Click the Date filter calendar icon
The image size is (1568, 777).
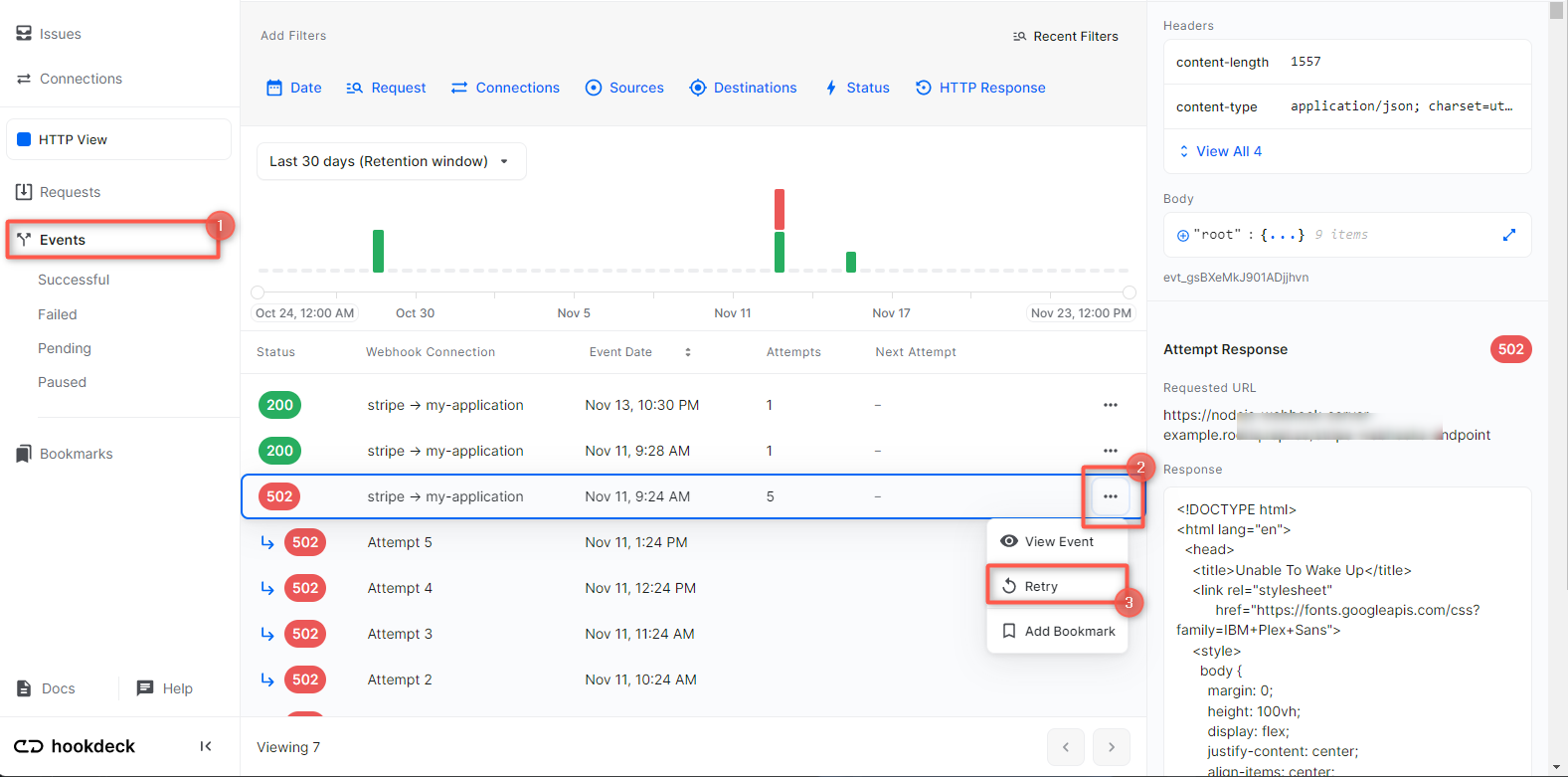click(274, 88)
